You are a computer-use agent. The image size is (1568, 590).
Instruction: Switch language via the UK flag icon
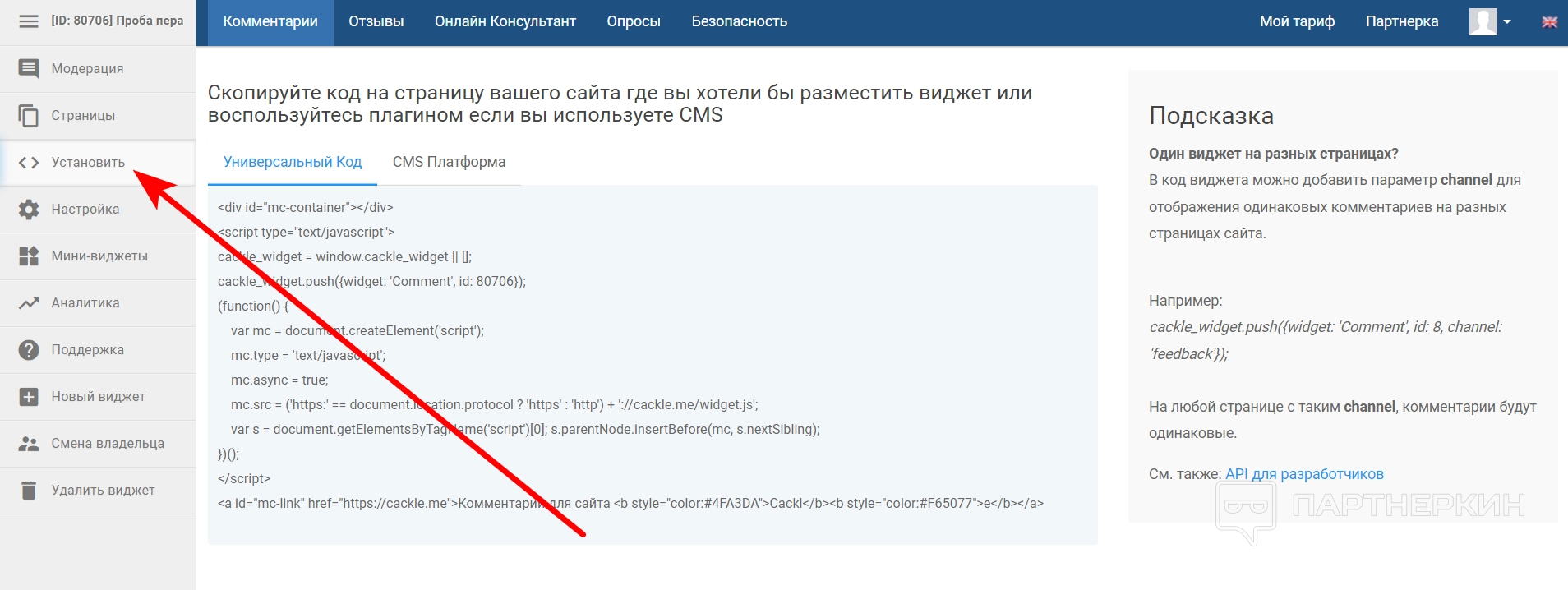1549,22
